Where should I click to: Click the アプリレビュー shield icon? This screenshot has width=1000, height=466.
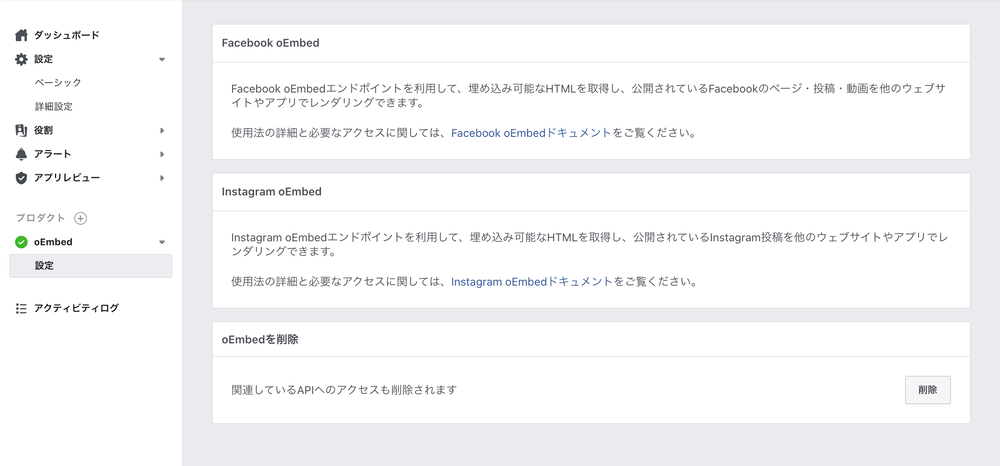pos(21,178)
